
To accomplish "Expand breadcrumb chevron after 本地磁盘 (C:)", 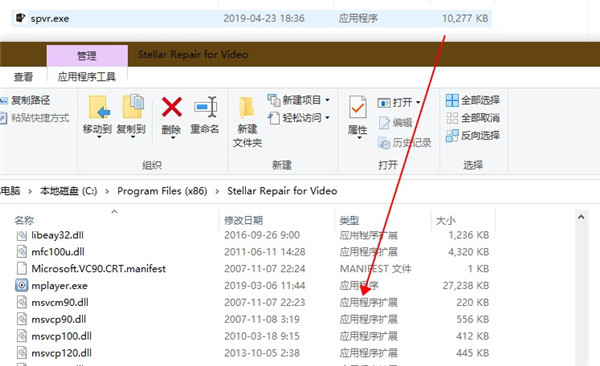I will point(107,191).
